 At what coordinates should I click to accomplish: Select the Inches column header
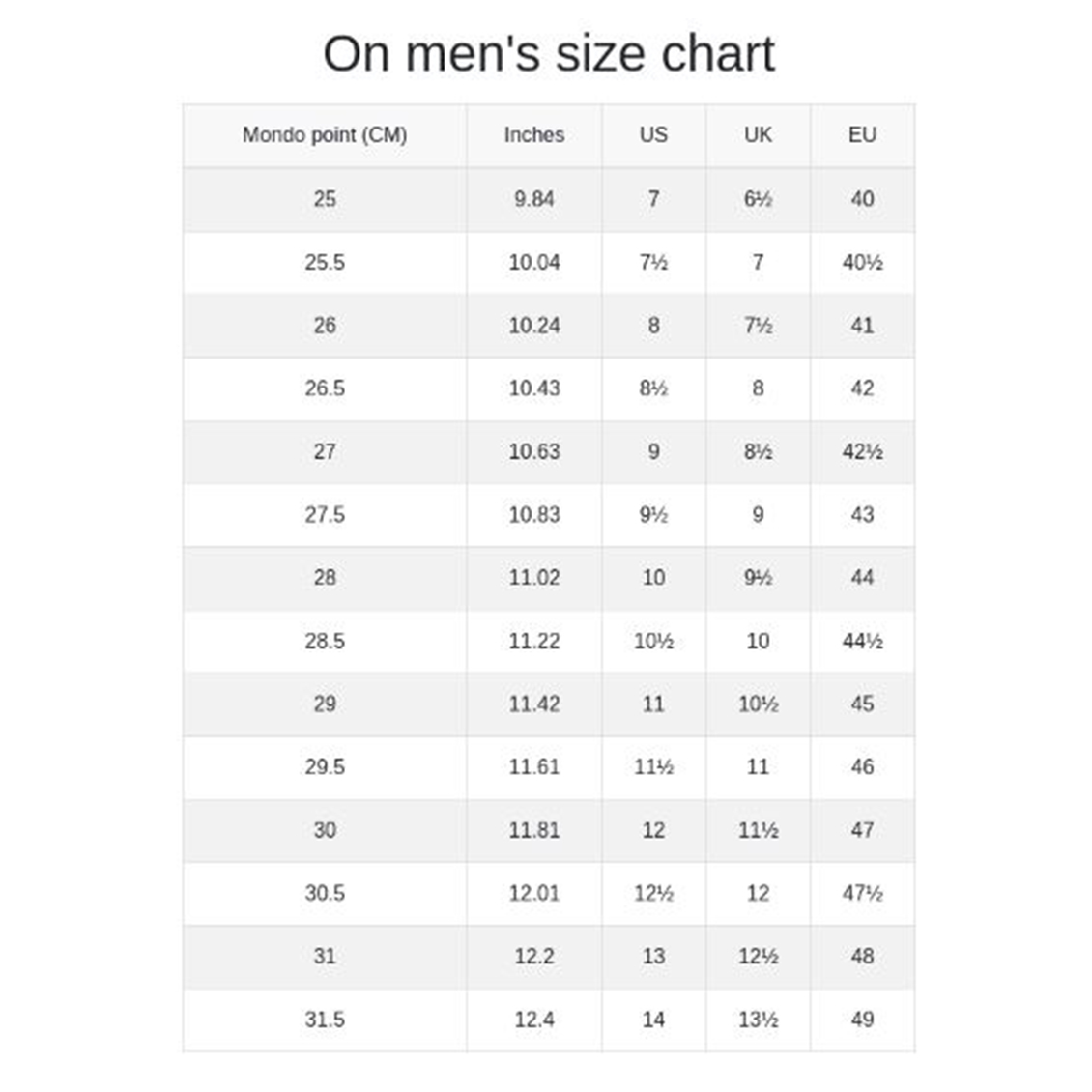(x=533, y=135)
